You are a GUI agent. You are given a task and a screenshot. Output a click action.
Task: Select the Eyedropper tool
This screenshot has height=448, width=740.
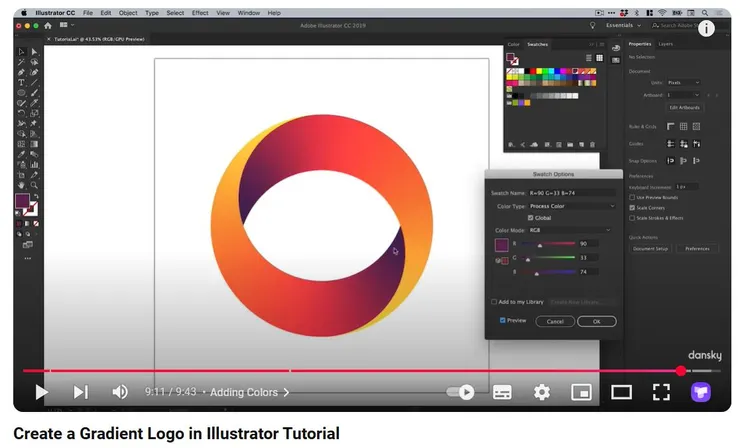pos(21,155)
